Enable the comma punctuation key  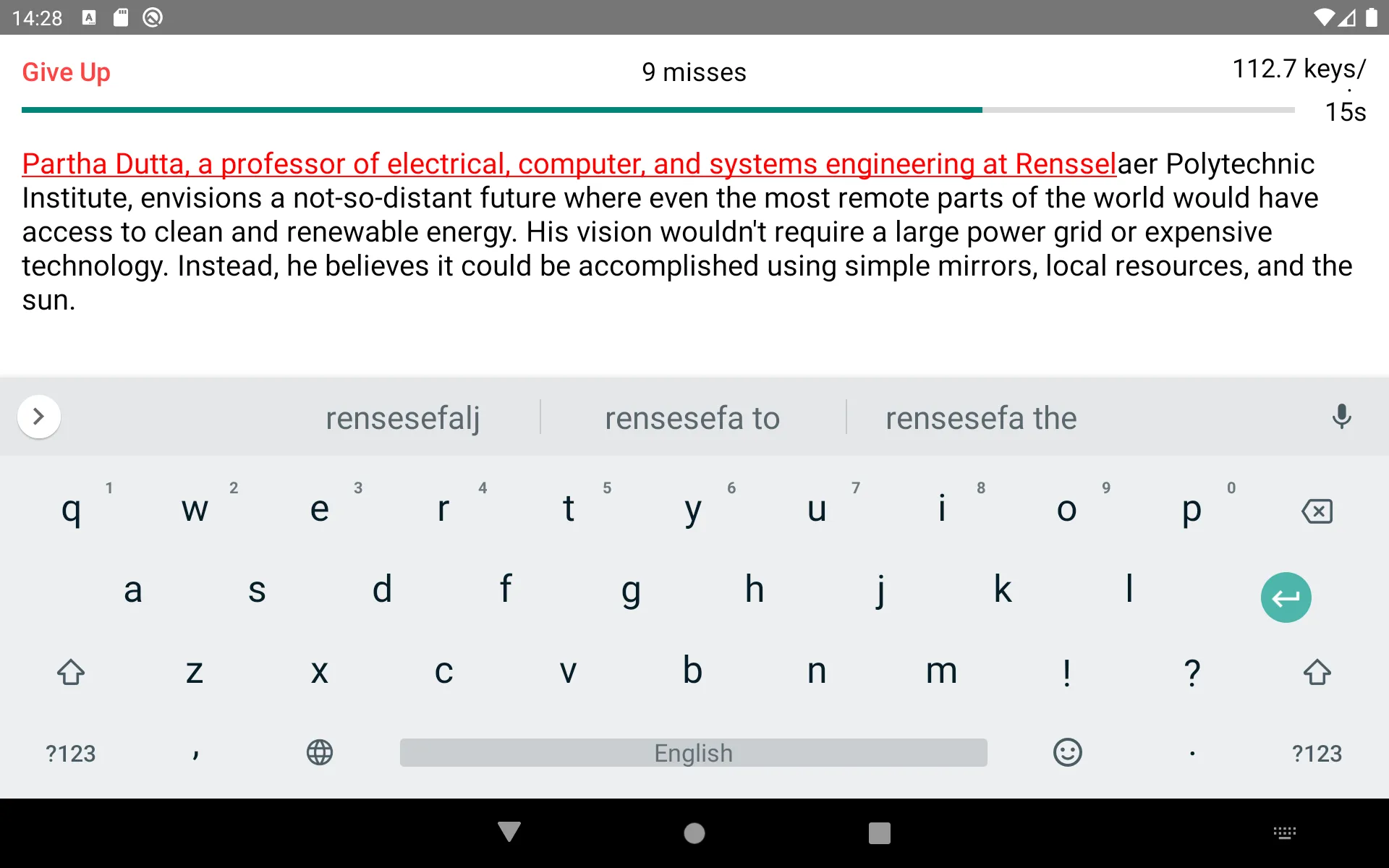[196, 751]
